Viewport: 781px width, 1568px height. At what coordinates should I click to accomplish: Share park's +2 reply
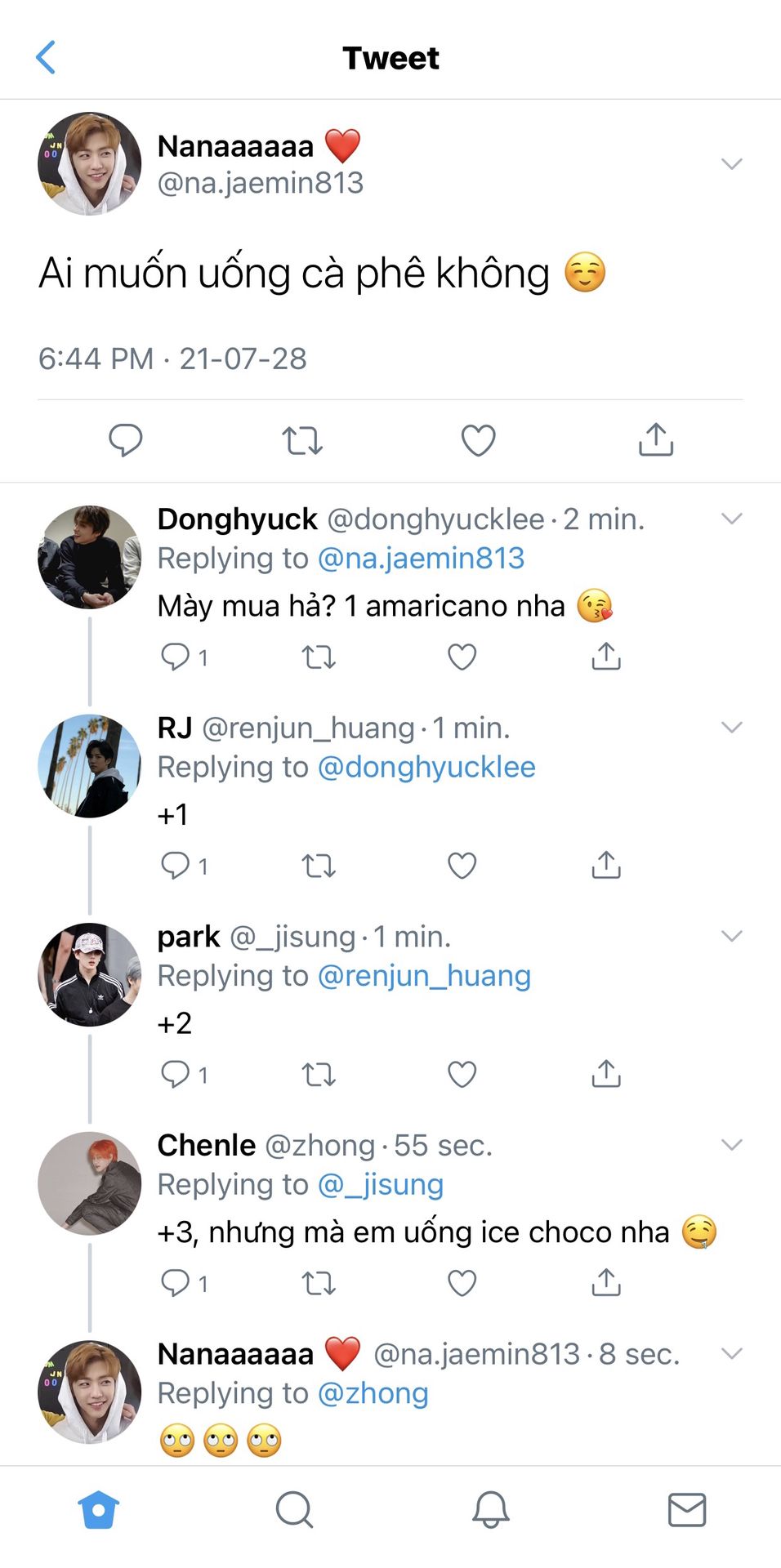(606, 1074)
